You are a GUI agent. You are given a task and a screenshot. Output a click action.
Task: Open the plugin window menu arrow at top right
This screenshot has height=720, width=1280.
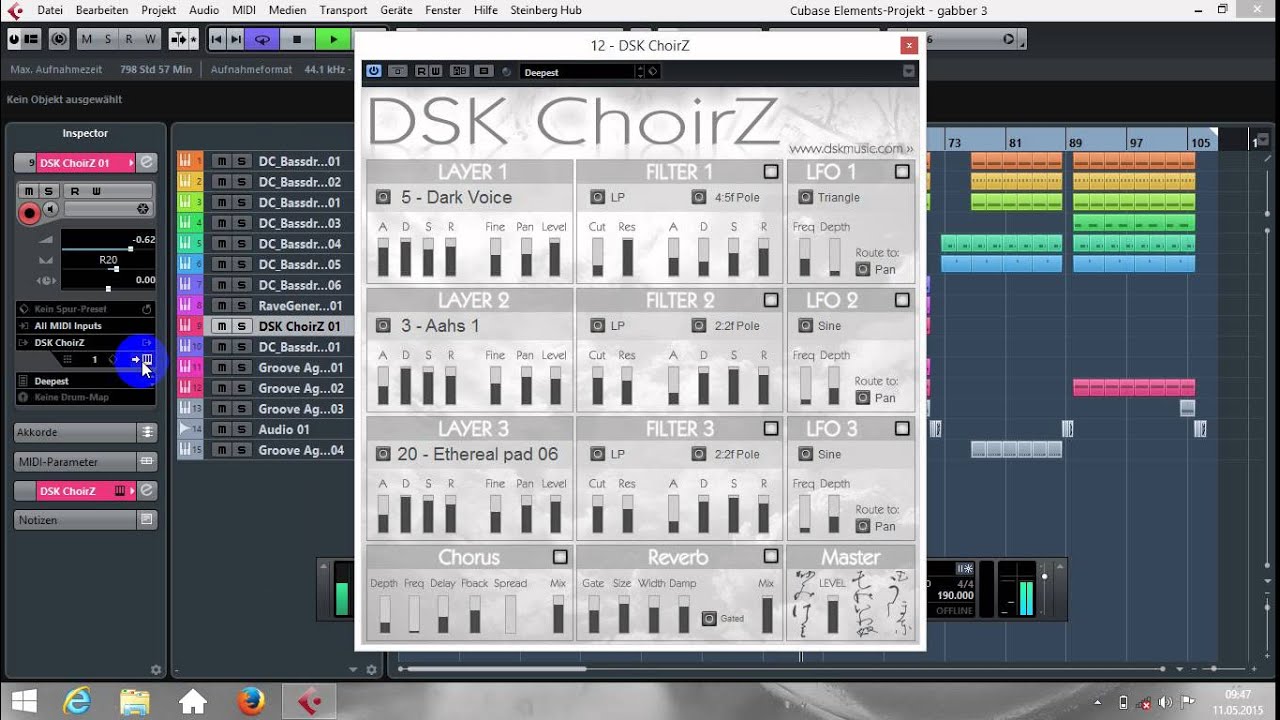[909, 71]
